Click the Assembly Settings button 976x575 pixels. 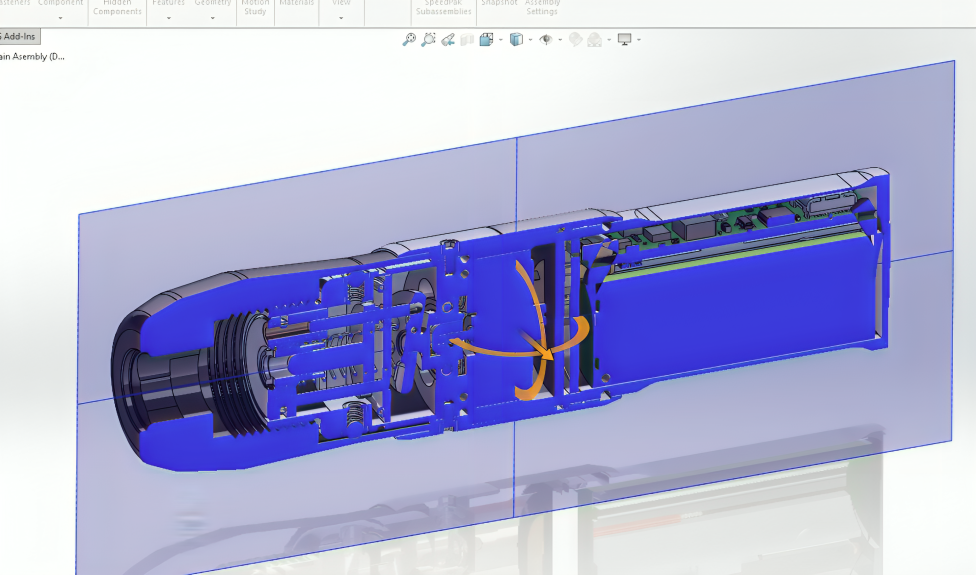tap(542, 7)
